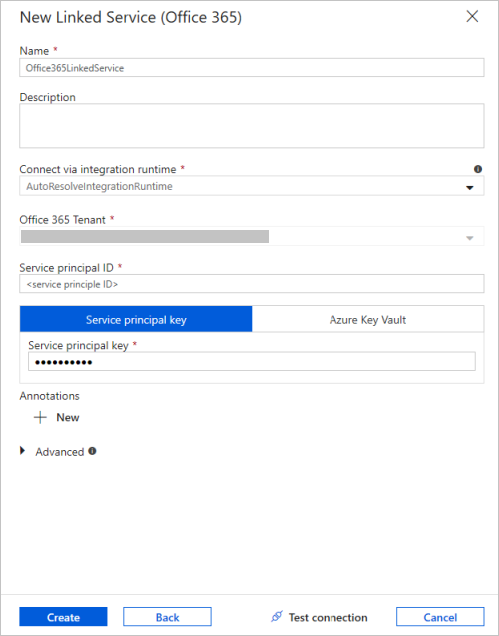
Task: Open the integration runtime dropdown
Action: pos(252,186)
